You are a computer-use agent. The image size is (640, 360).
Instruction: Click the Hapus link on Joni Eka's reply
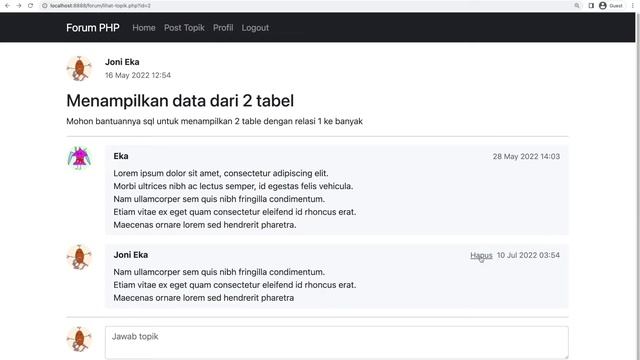click(481, 256)
